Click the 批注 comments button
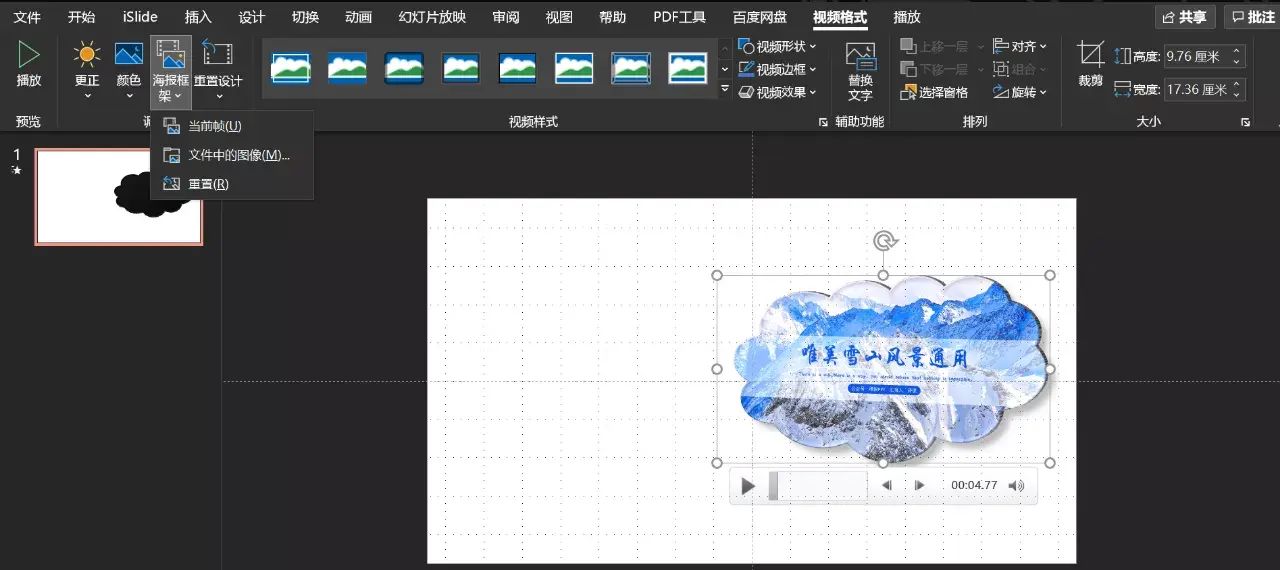Image resolution: width=1280 pixels, height=570 pixels. [x=1253, y=17]
